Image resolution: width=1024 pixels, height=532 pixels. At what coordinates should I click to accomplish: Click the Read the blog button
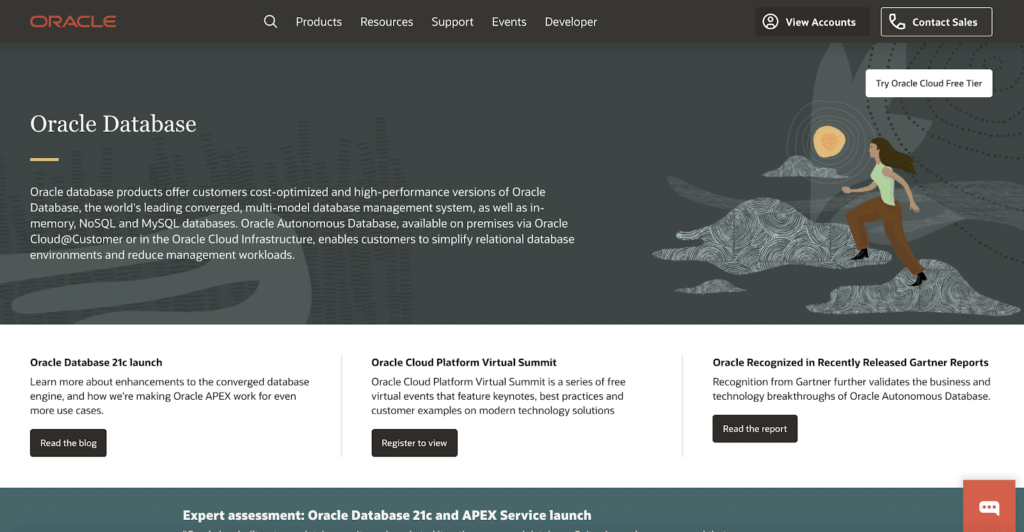click(x=68, y=443)
